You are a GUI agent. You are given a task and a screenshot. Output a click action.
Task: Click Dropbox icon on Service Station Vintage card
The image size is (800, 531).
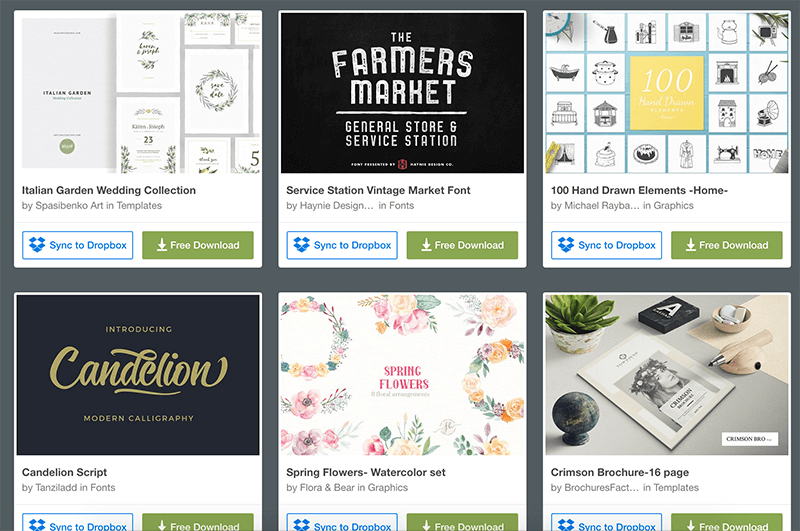point(302,245)
